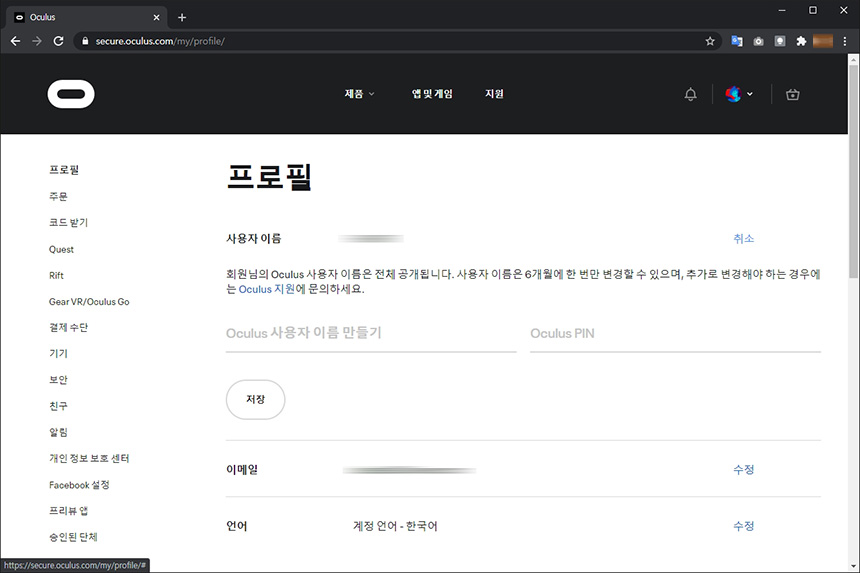This screenshot has height=573, width=860.
Task: Open 친구 in sidebar
Action: [x=58, y=406]
